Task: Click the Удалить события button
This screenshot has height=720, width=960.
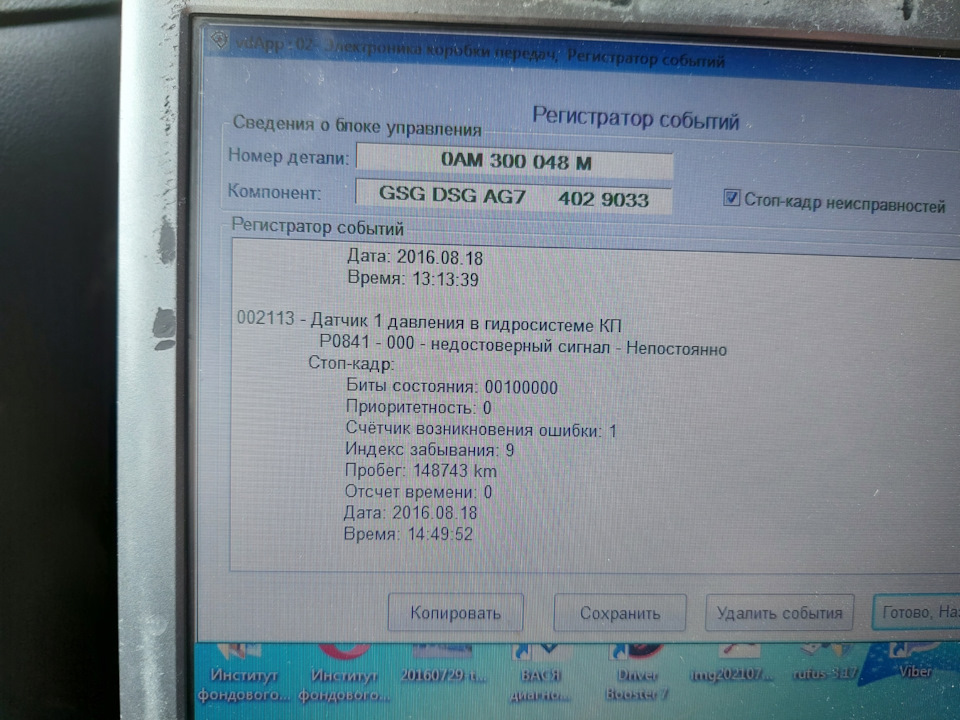Action: coord(779,612)
